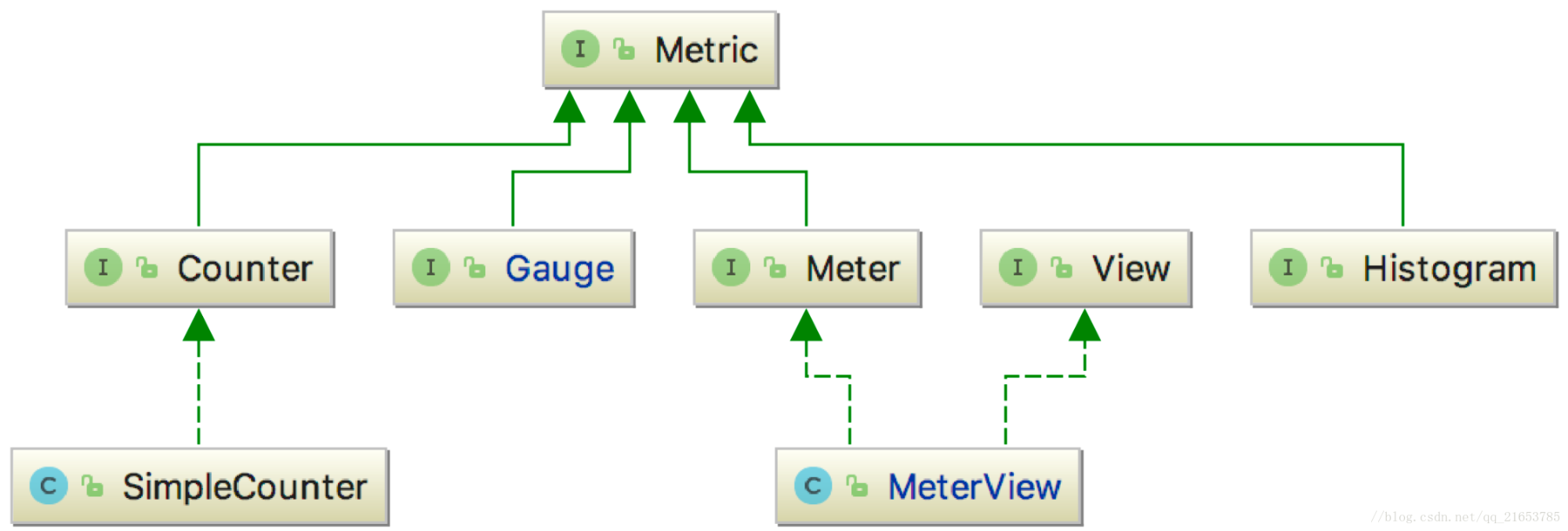Select the Metric label text
Image resolution: width=1568 pixels, height=531 pixels.
click(706, 50)
